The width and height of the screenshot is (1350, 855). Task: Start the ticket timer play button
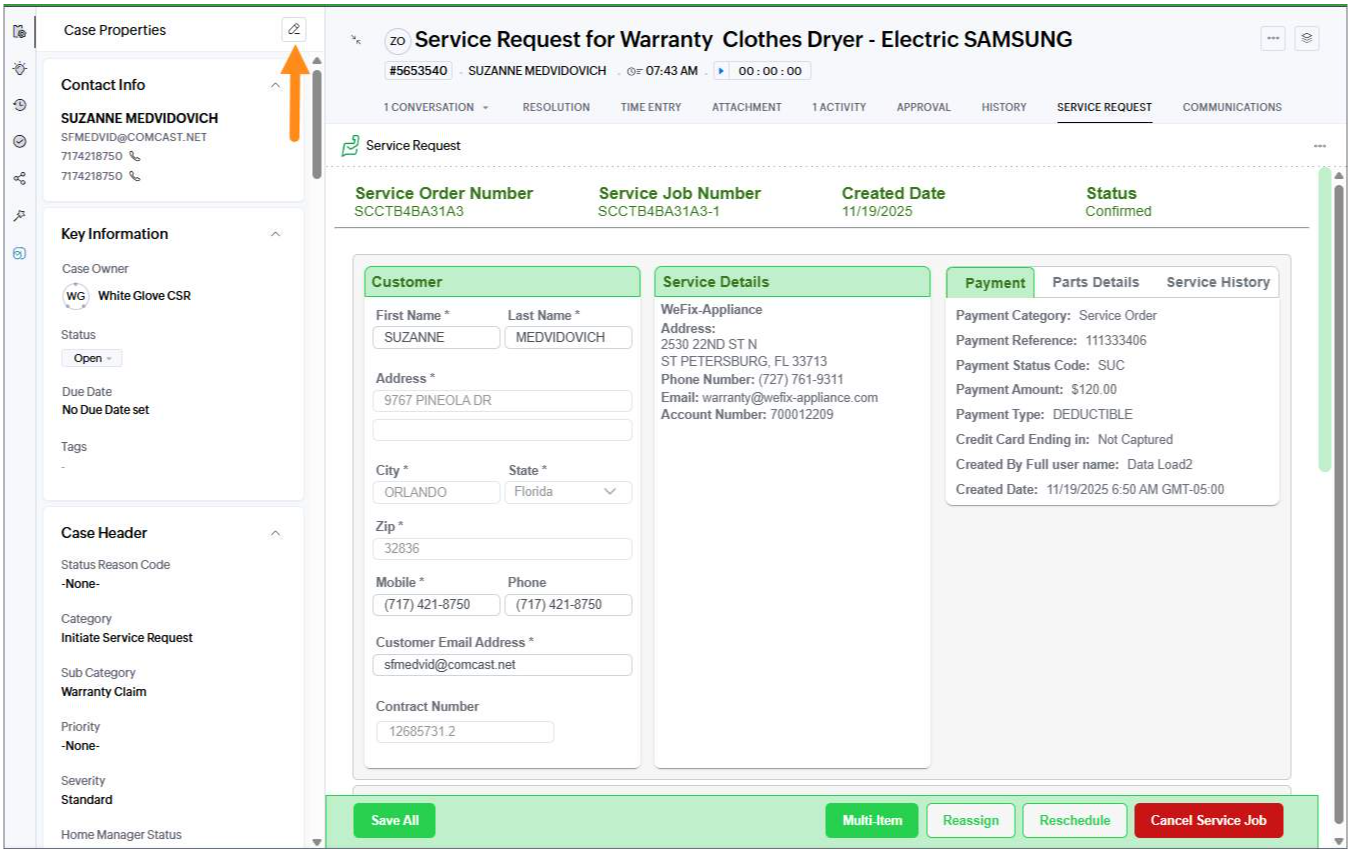(721, 71)
